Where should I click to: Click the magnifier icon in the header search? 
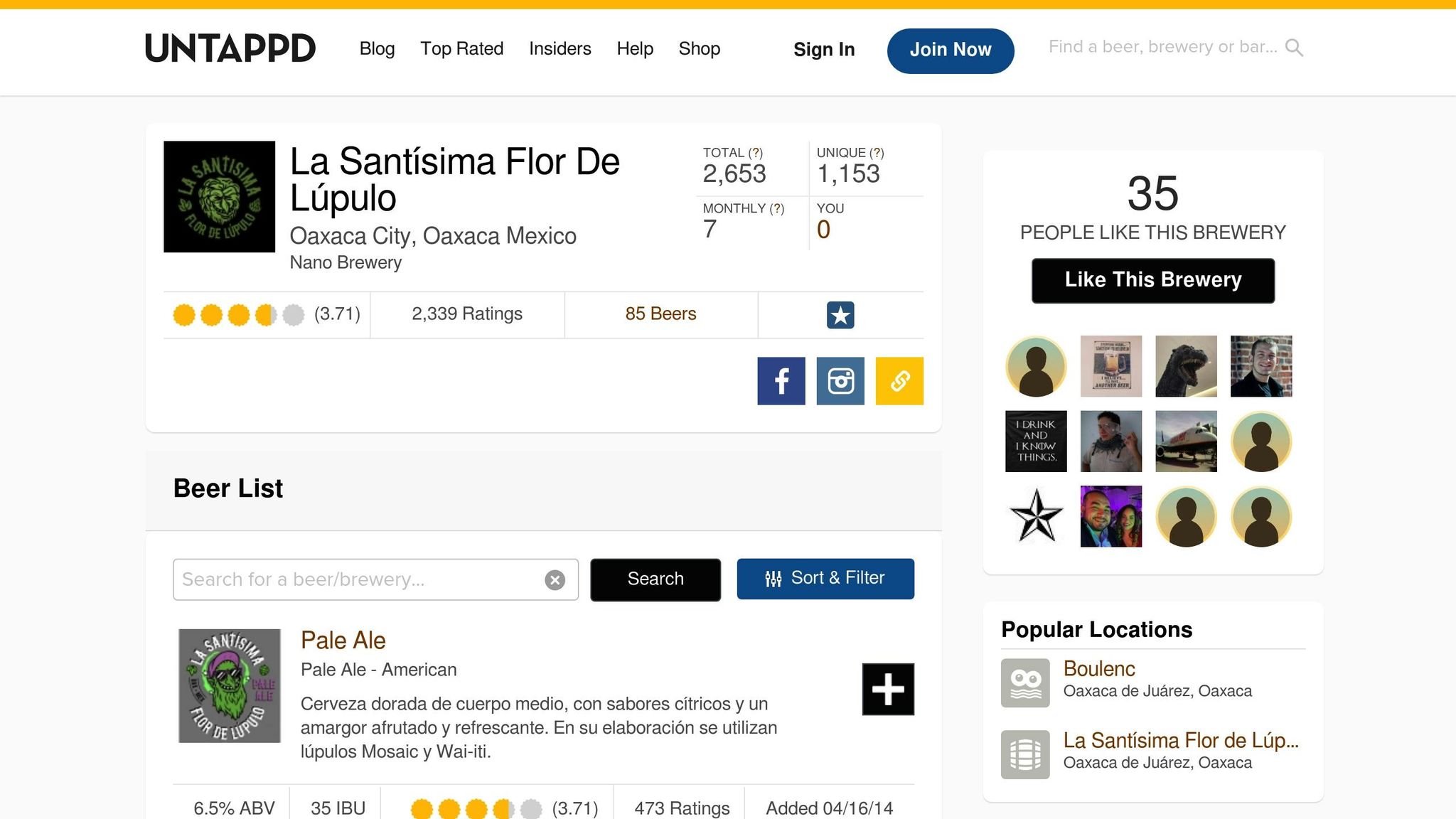(x=1295, y=48)
